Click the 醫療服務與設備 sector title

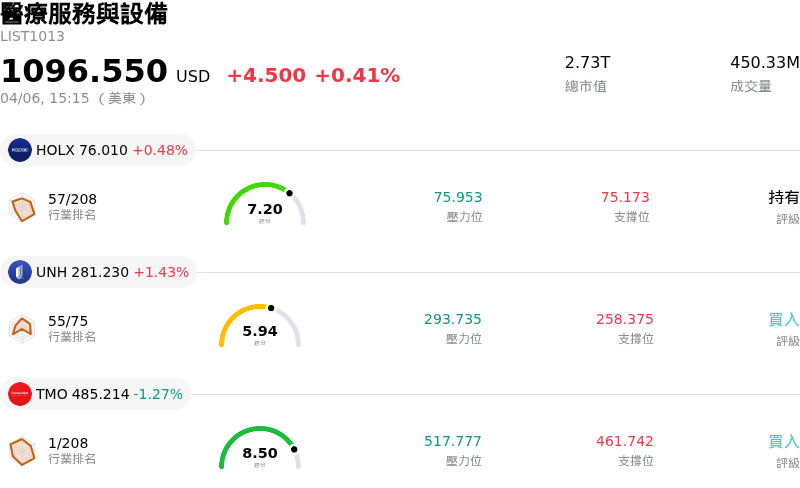coord(84,14)
